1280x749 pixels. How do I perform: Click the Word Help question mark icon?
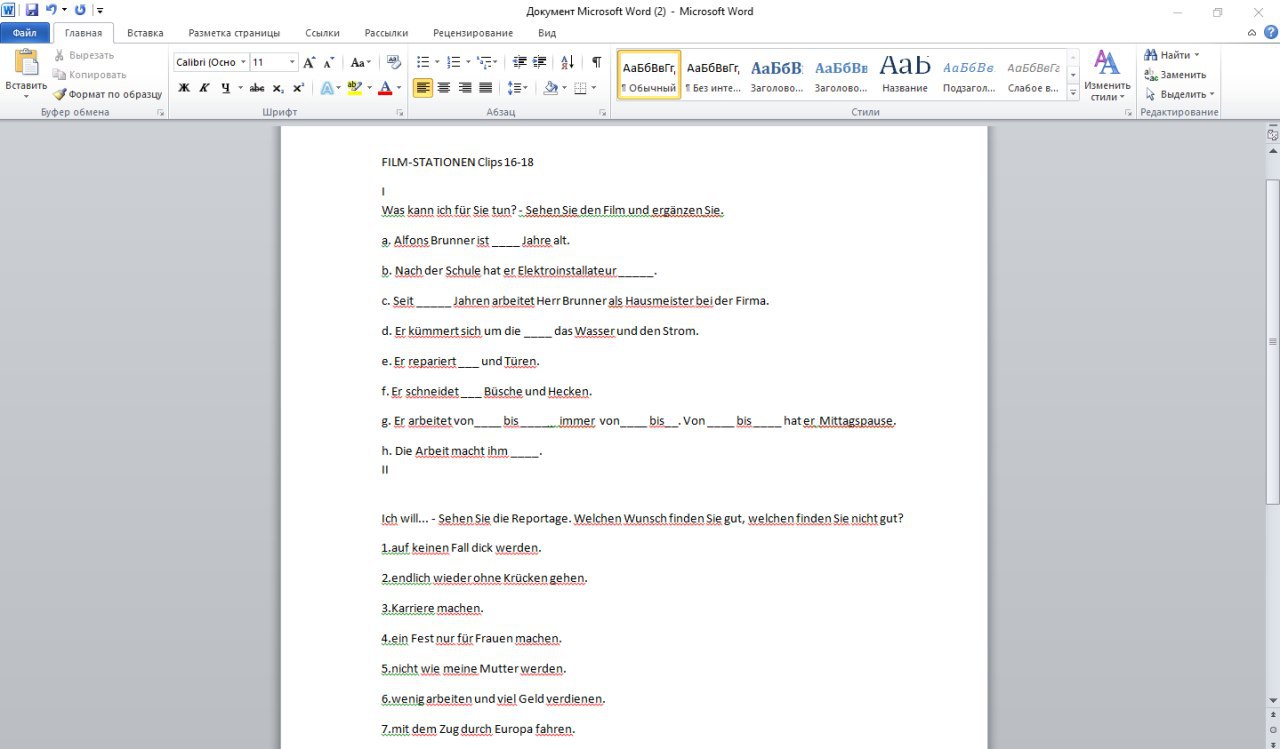[x=1269, y=33]
